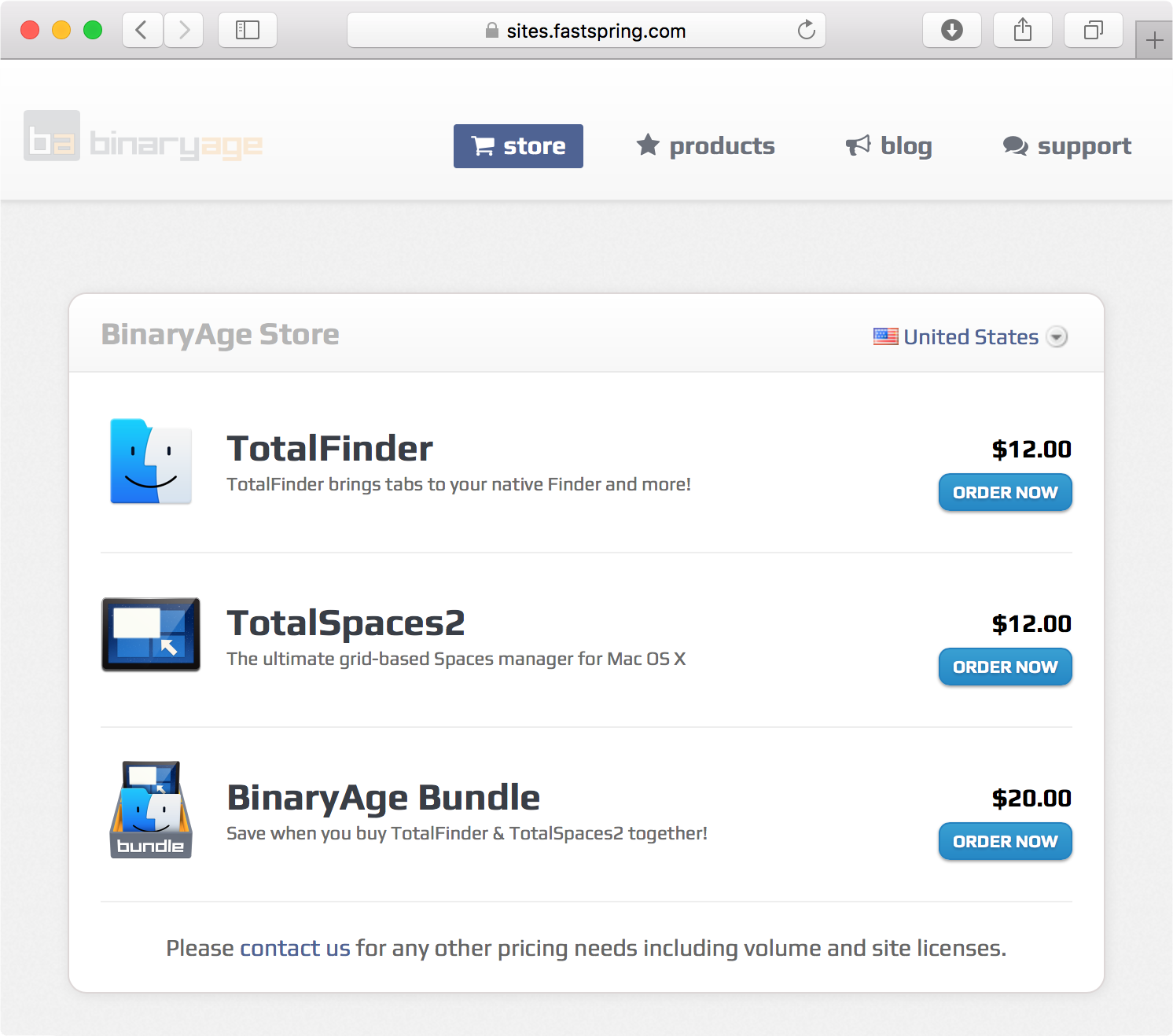
Task: Go back with Safari's back arrow
Action: pos(142,31)
